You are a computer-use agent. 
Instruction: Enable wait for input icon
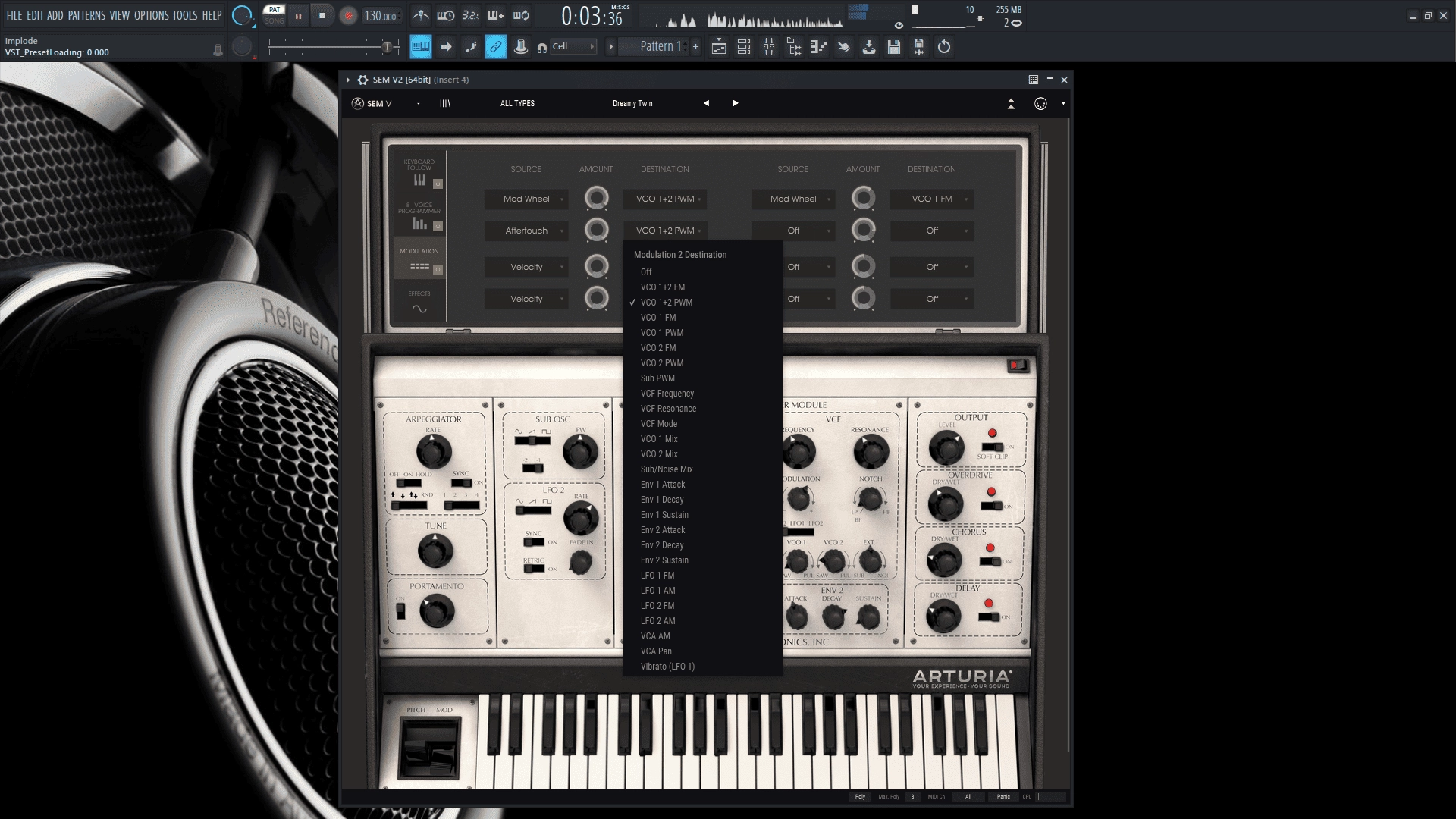click(x=446, y=15)
